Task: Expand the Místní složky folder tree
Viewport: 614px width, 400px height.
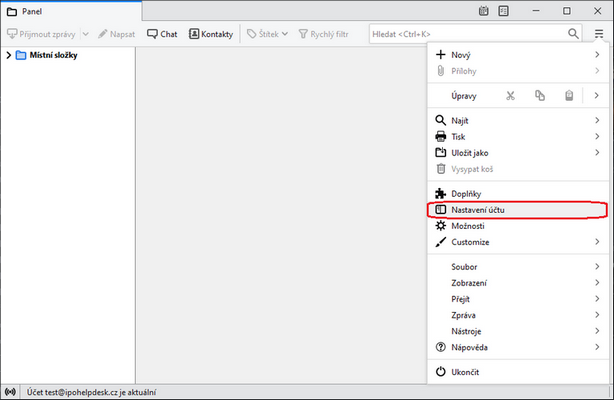Action: coord(8,55)
